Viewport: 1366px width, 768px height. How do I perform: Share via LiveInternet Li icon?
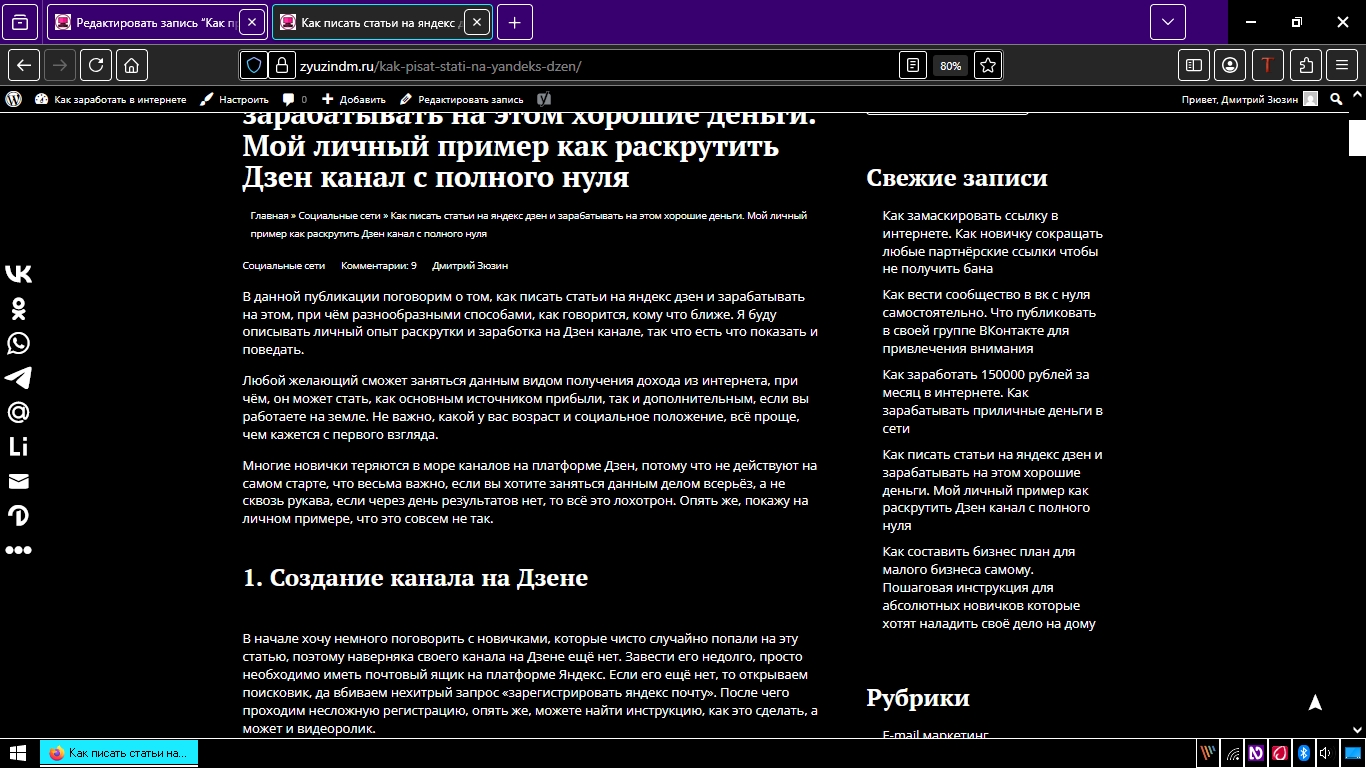tap(18, 446)
